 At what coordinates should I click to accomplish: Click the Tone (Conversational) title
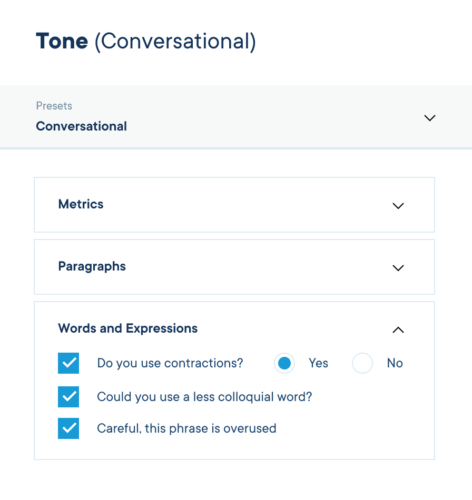[146, 41]
